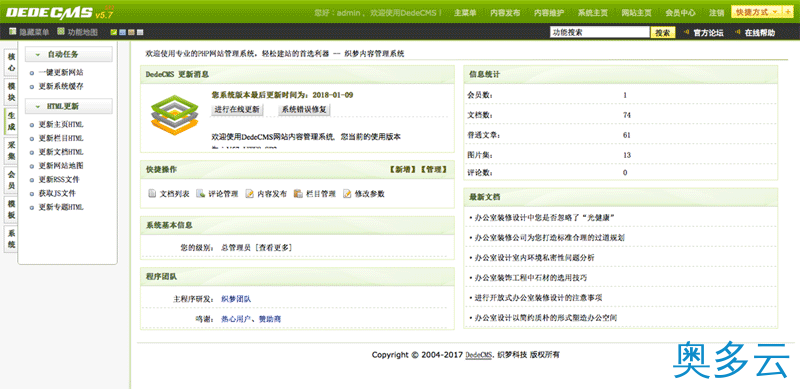Click the 进行在线更新 button

click(237, 109)
